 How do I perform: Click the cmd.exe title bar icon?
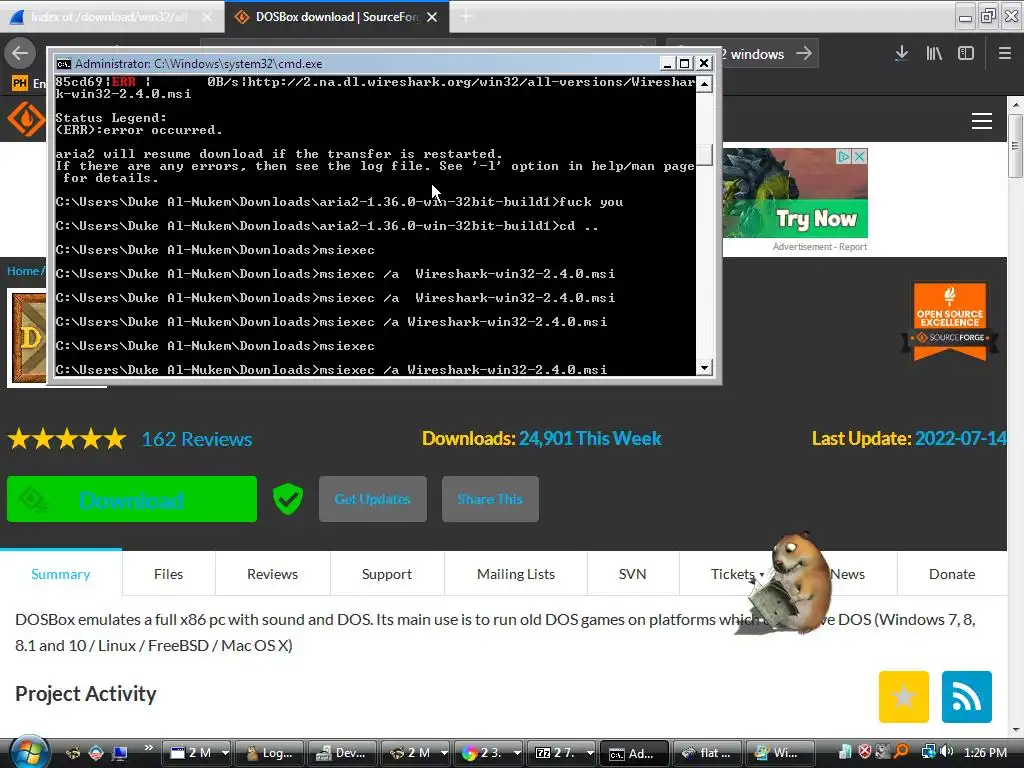point(63,63)
